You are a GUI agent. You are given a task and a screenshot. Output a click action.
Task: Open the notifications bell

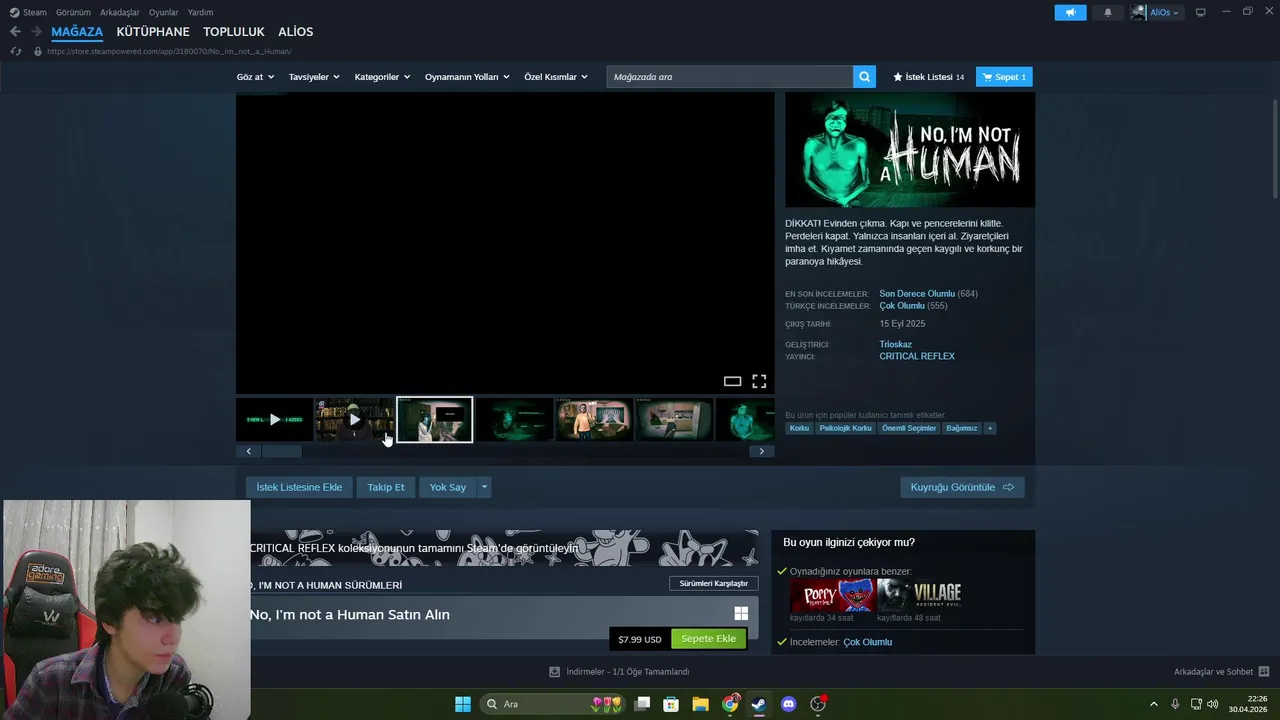1107,13
